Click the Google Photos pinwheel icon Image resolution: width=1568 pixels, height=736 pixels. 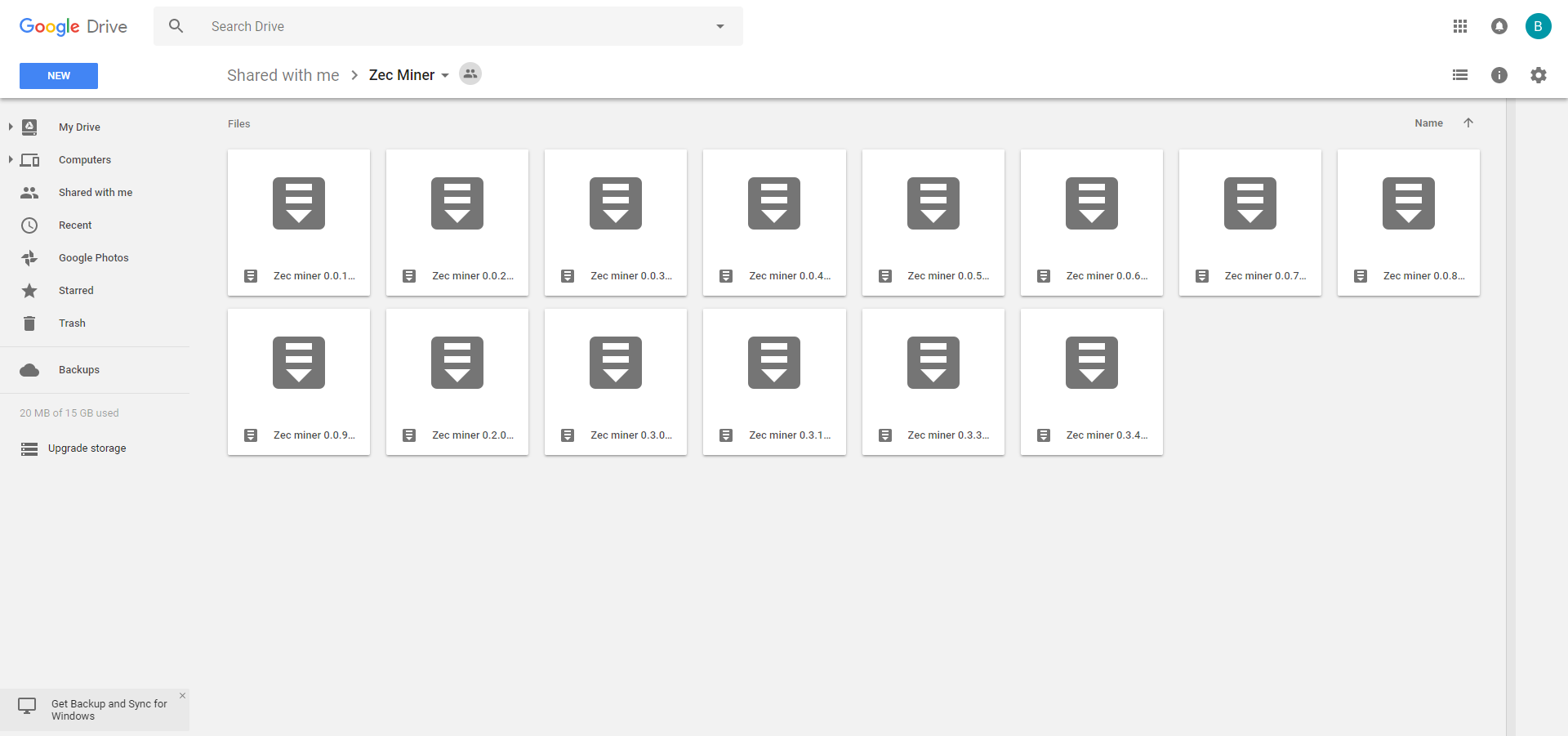coord(29,258)
